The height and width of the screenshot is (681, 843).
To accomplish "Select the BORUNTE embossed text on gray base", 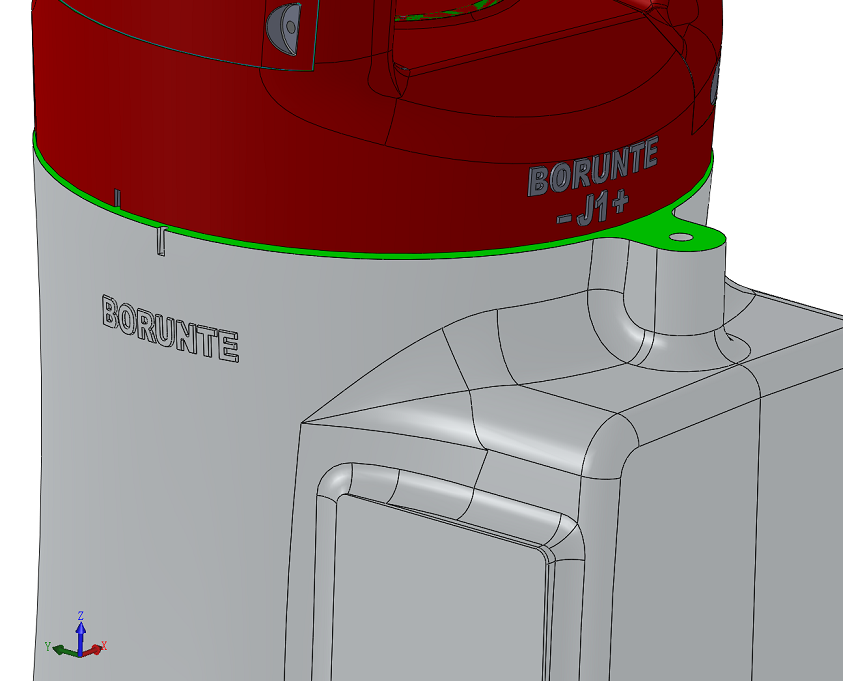I will (x=170, y=328).
